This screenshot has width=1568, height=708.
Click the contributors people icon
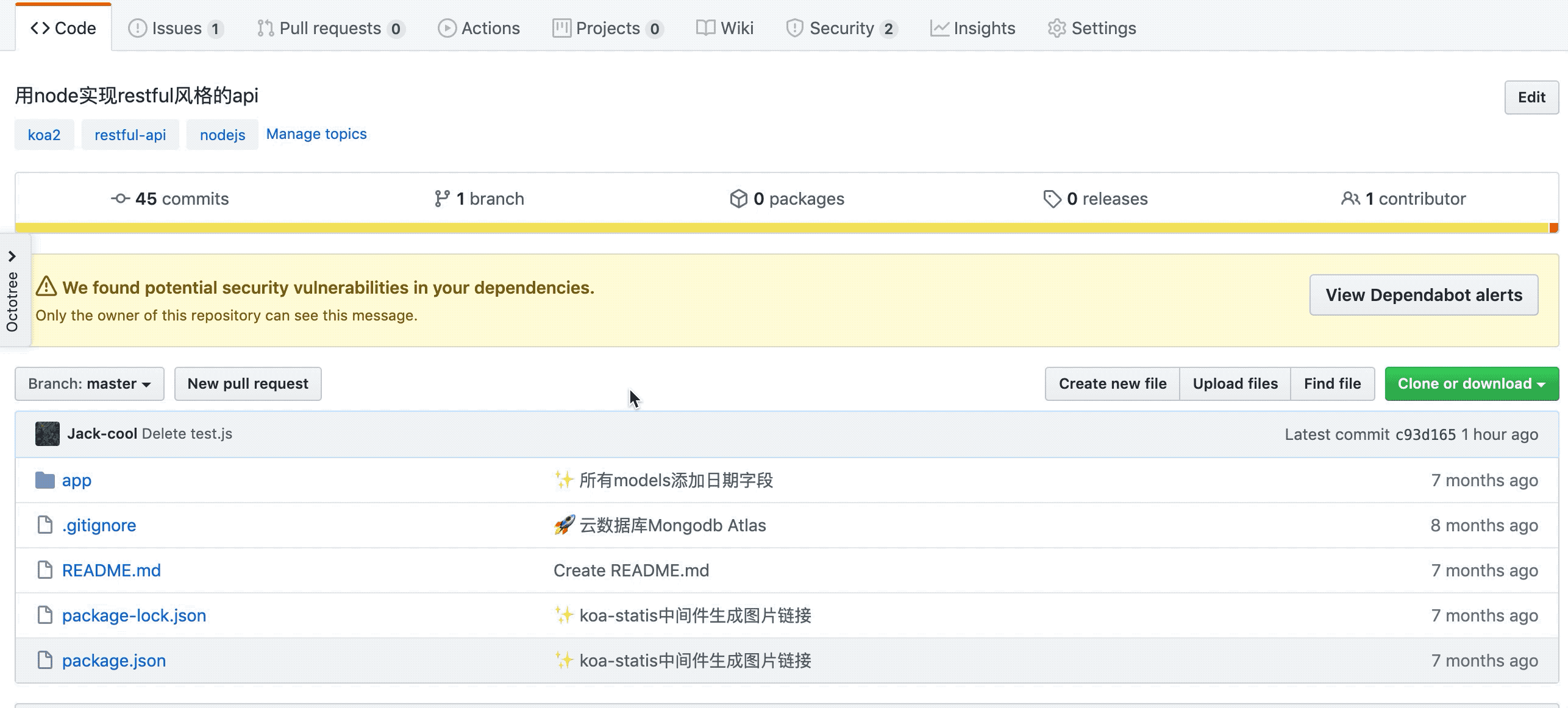click(x=1350, y=199)
